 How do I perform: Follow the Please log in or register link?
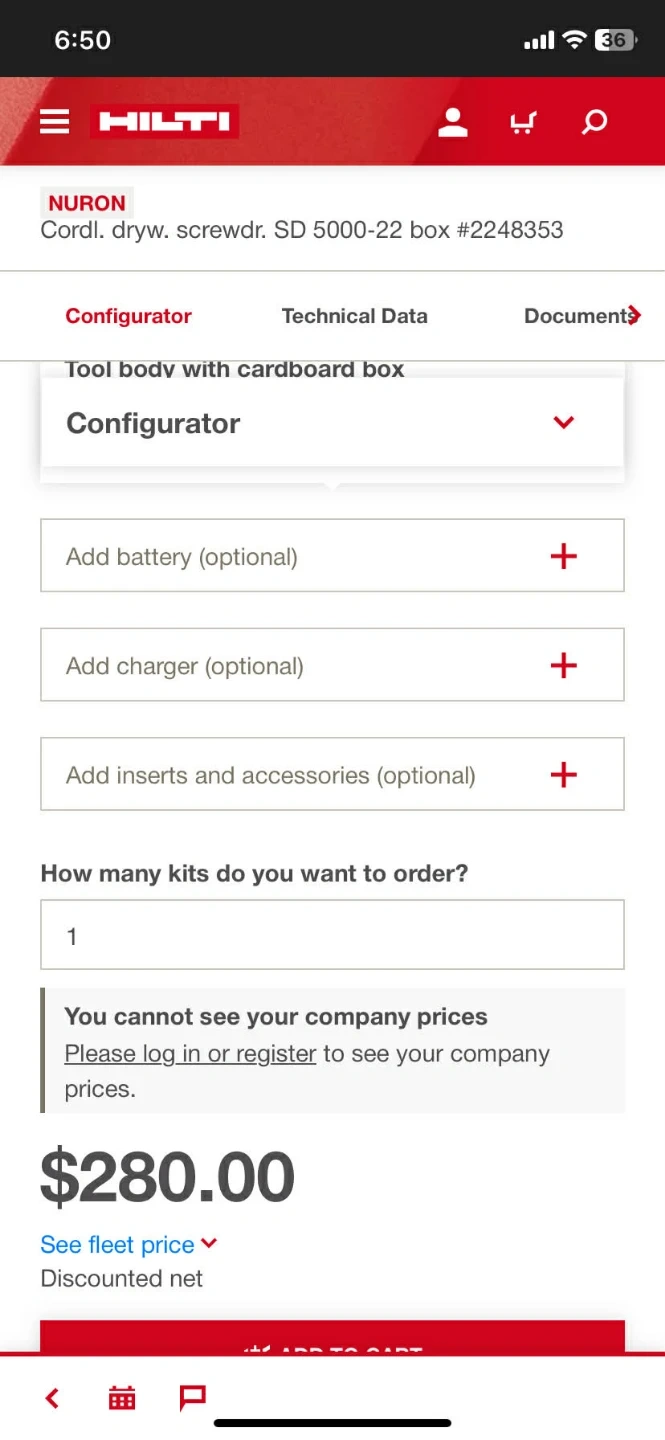(190, 1054)
